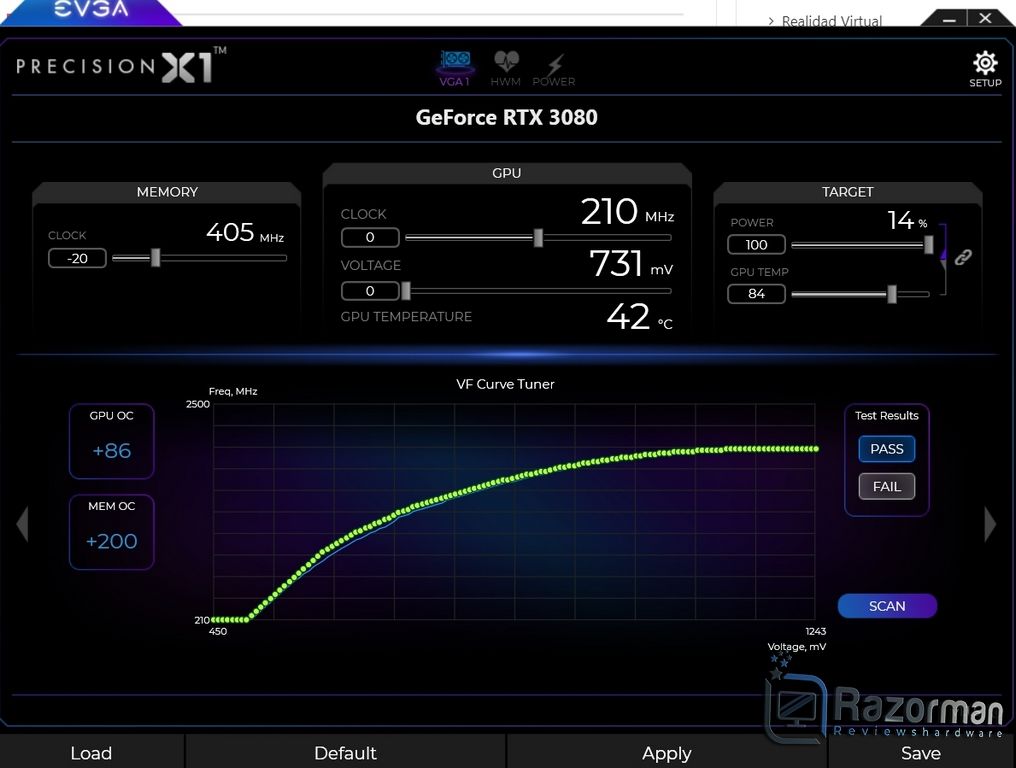
Task: Click the Precision X1 logo
Action: point(121,65)
